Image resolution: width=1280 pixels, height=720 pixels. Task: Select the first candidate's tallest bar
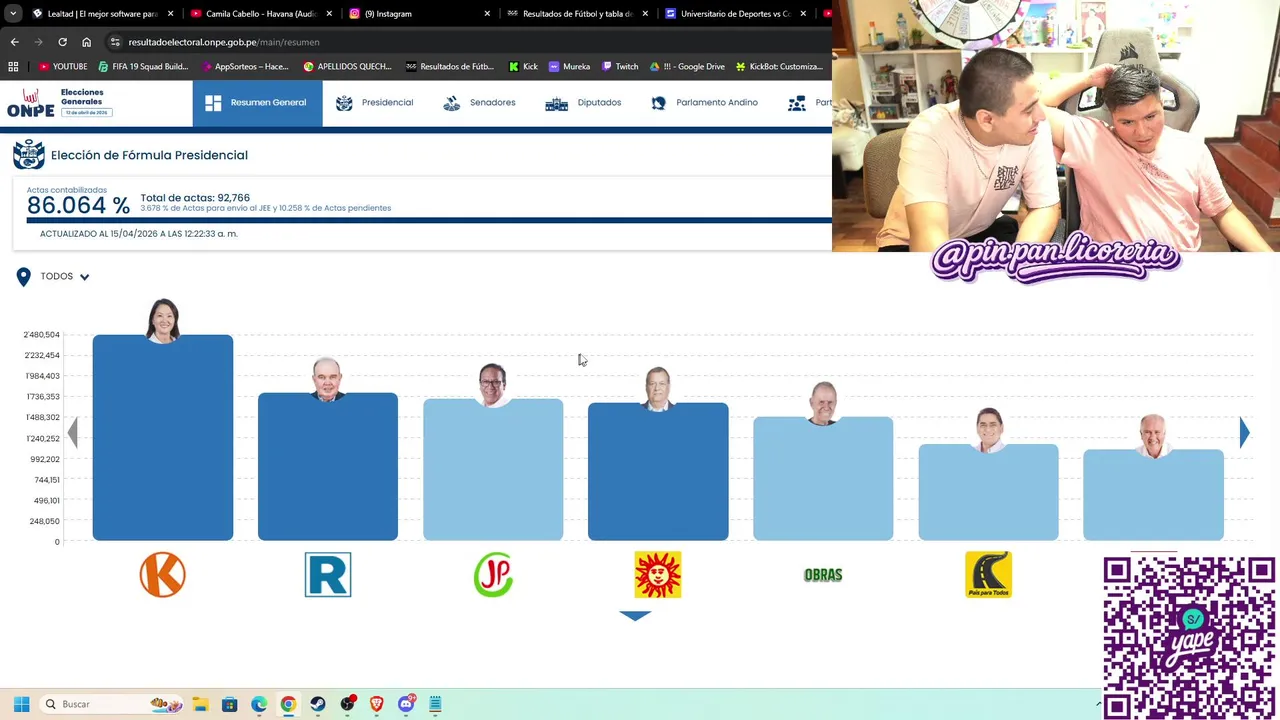pos(163,438)
